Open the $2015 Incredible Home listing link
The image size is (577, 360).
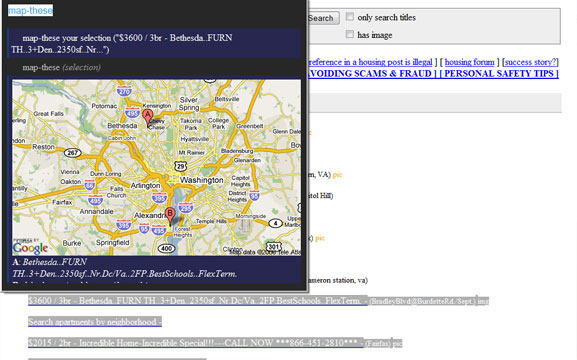195,343
